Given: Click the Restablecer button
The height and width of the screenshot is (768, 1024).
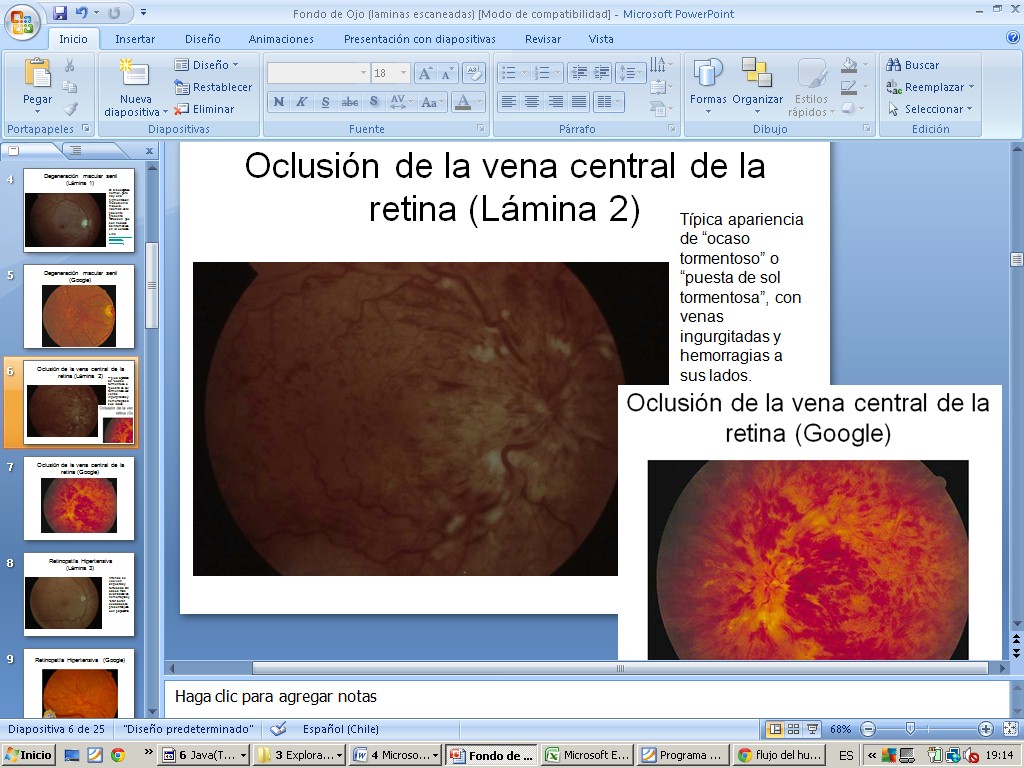Looking at the screenshot, I should tap(213, 87).
